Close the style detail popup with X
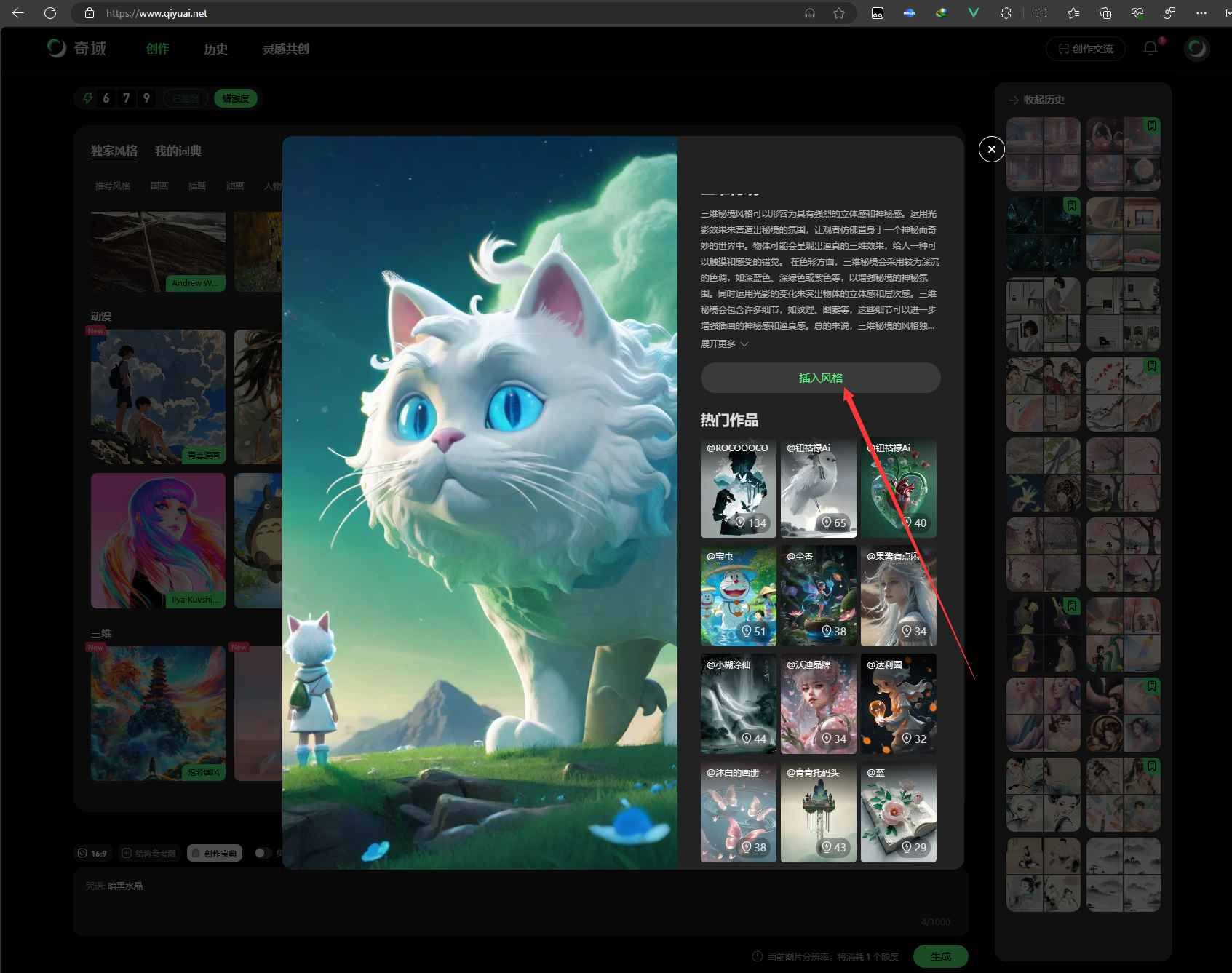 [991, 149]
